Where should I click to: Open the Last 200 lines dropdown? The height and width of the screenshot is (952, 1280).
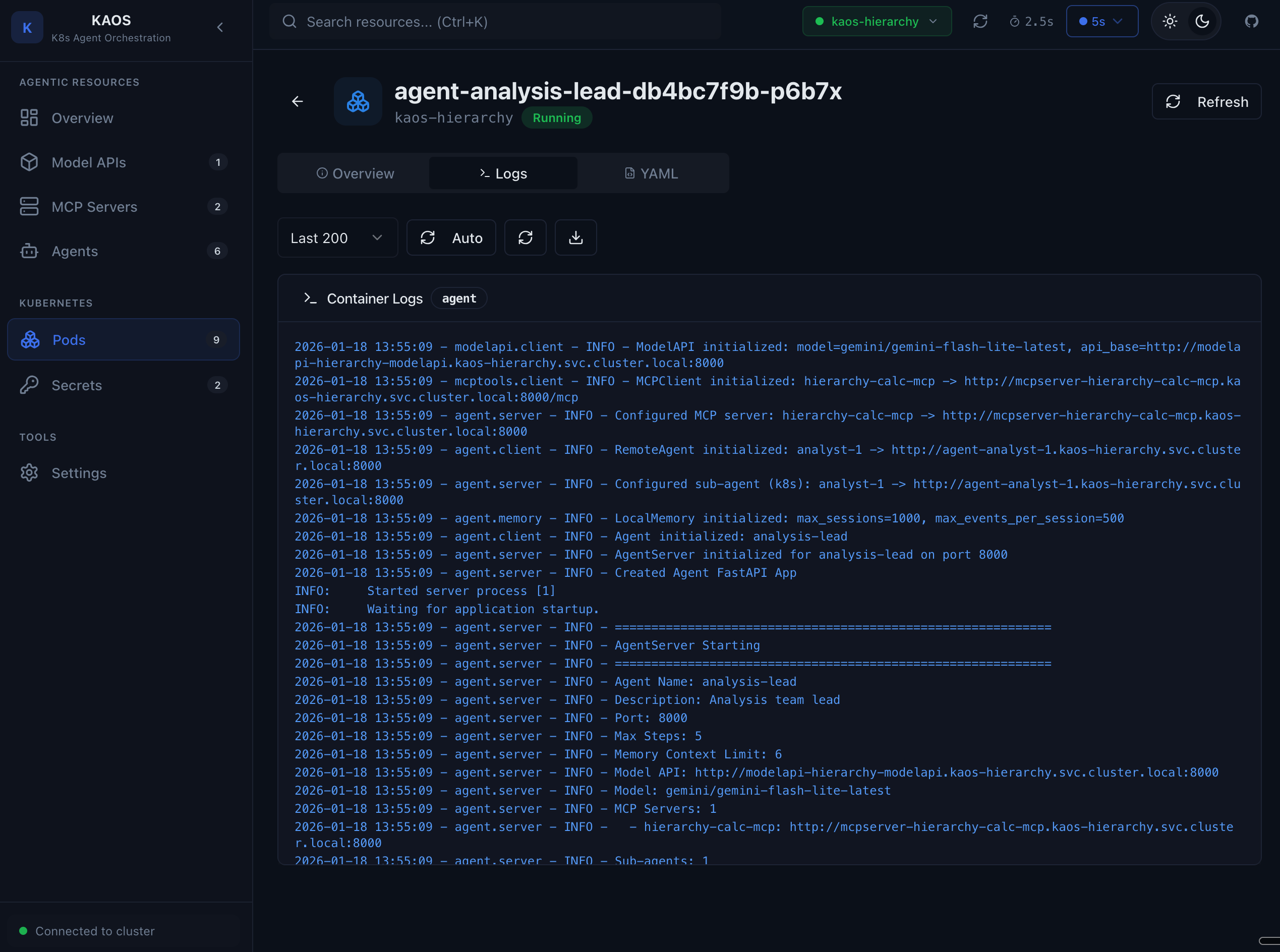337,237
